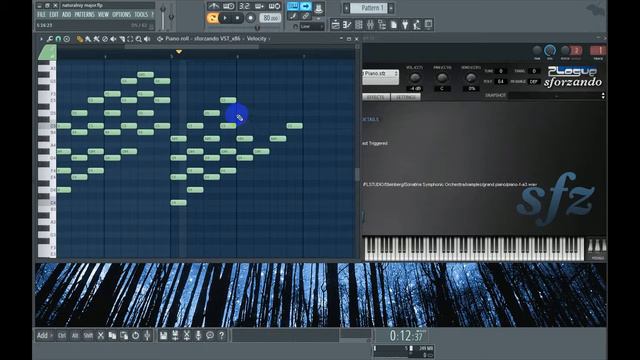Open the PATTERNS menu

tap(84, 15)
